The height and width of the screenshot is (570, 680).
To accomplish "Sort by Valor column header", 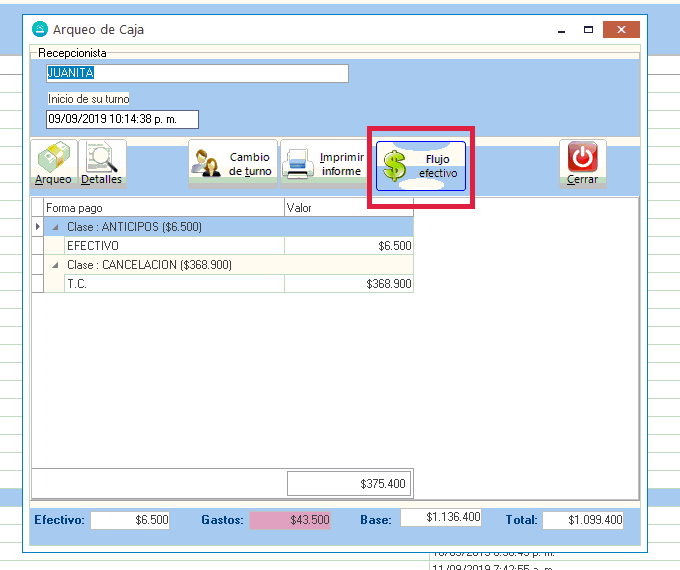I will point(347,208).
